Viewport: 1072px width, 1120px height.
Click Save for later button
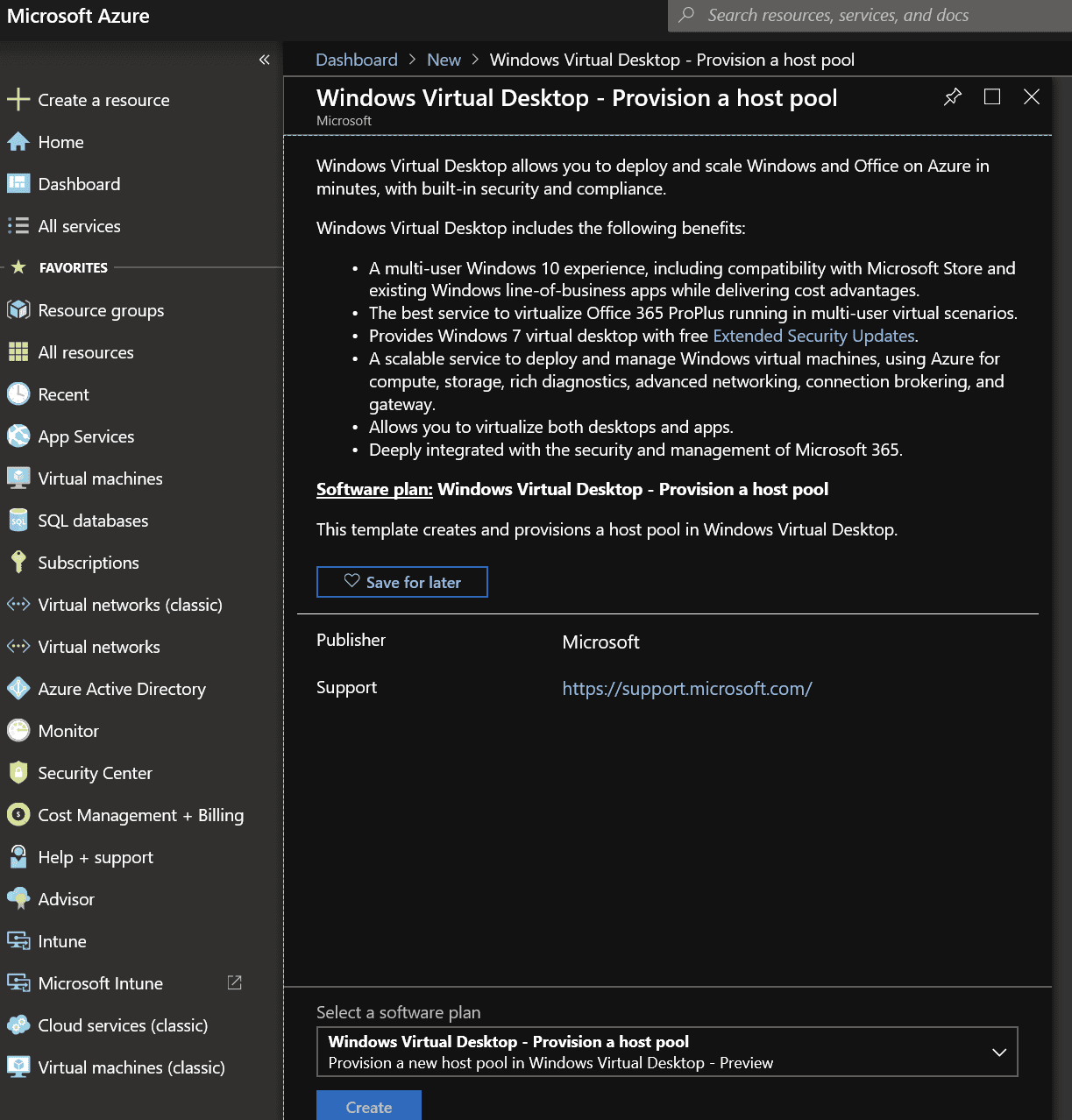click(x=402, y=582)
